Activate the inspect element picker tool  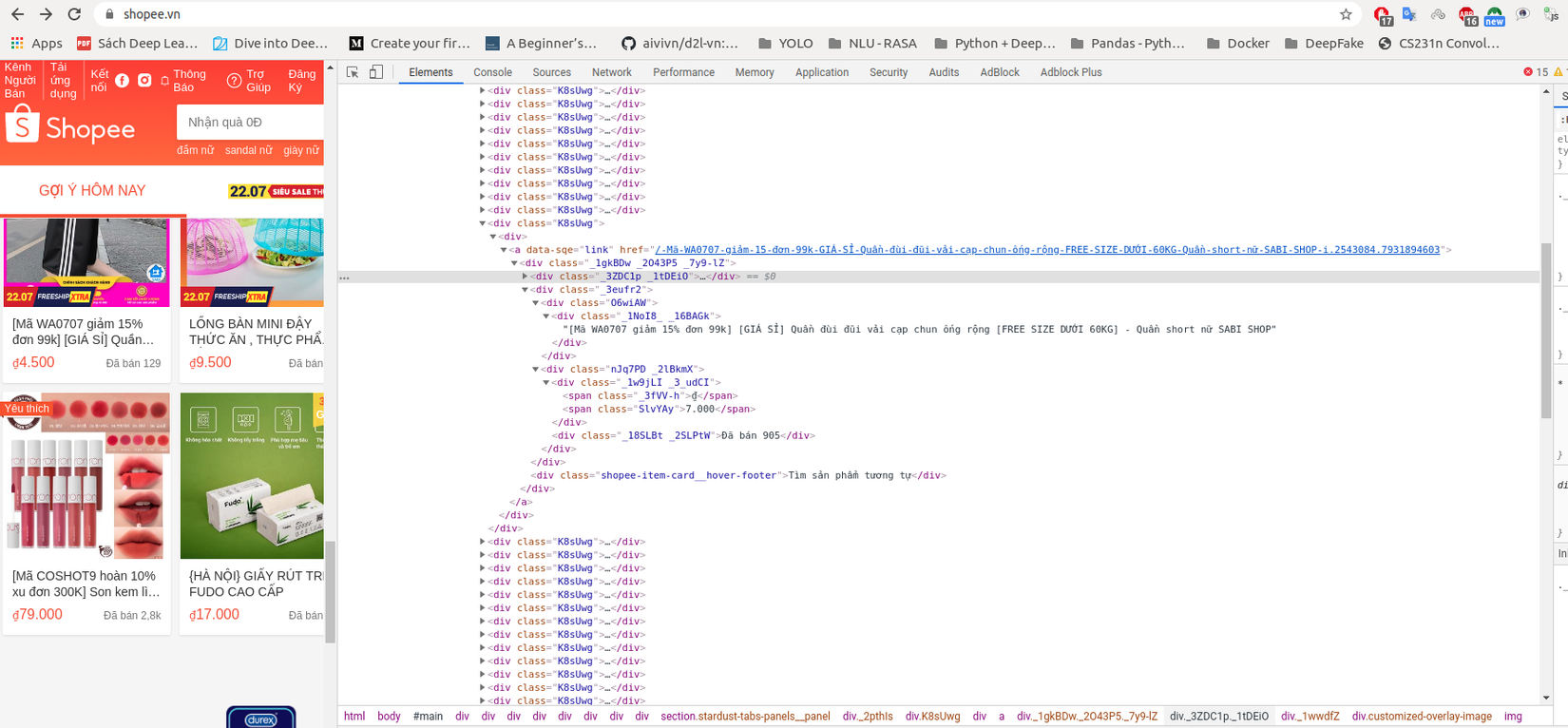353,72
